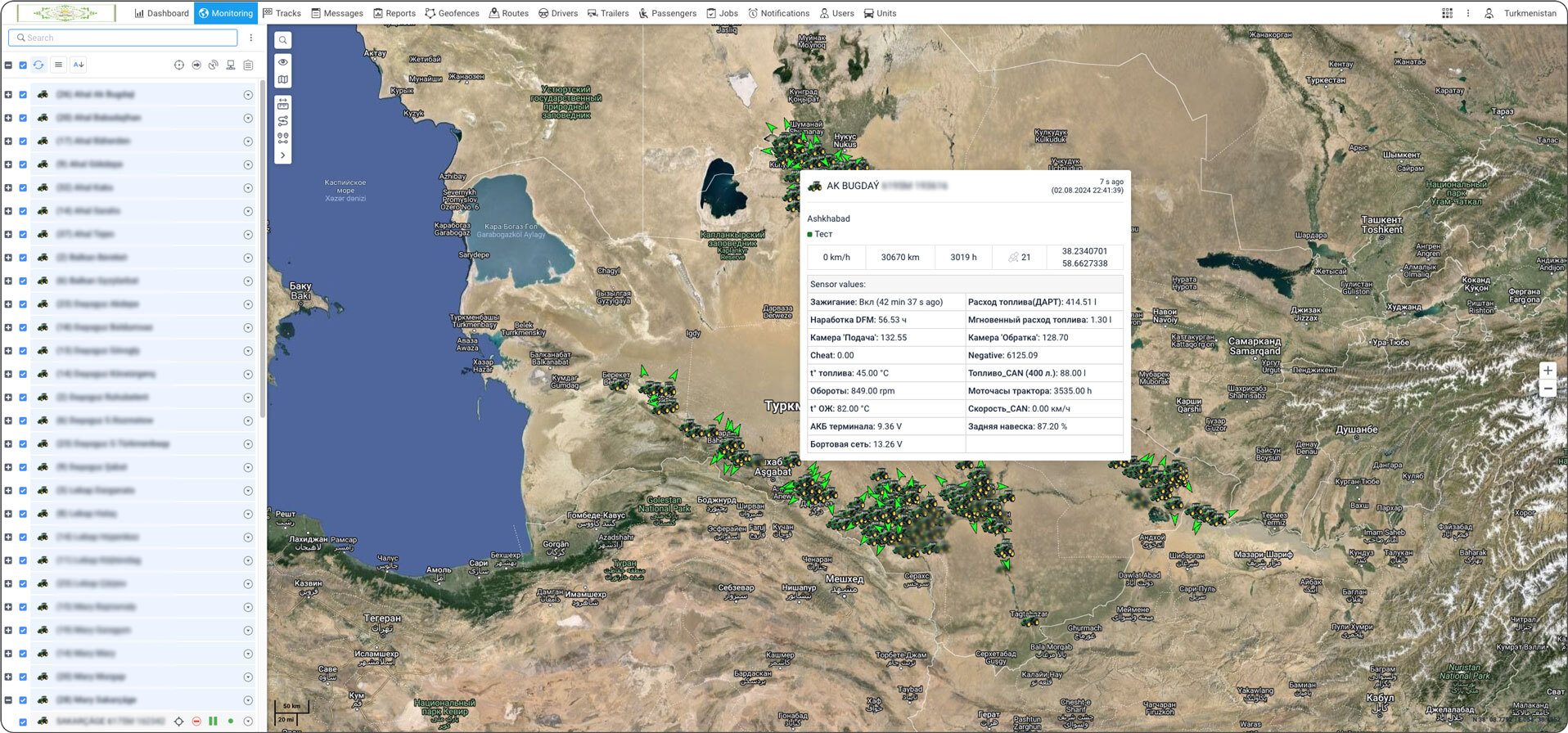The image size is (1568, 733).
Task: Click the route builder tool on map
Action: [283, 121]
